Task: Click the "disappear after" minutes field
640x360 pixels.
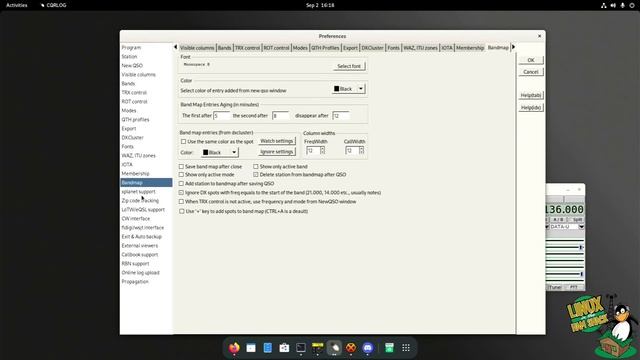Action: 341,116
